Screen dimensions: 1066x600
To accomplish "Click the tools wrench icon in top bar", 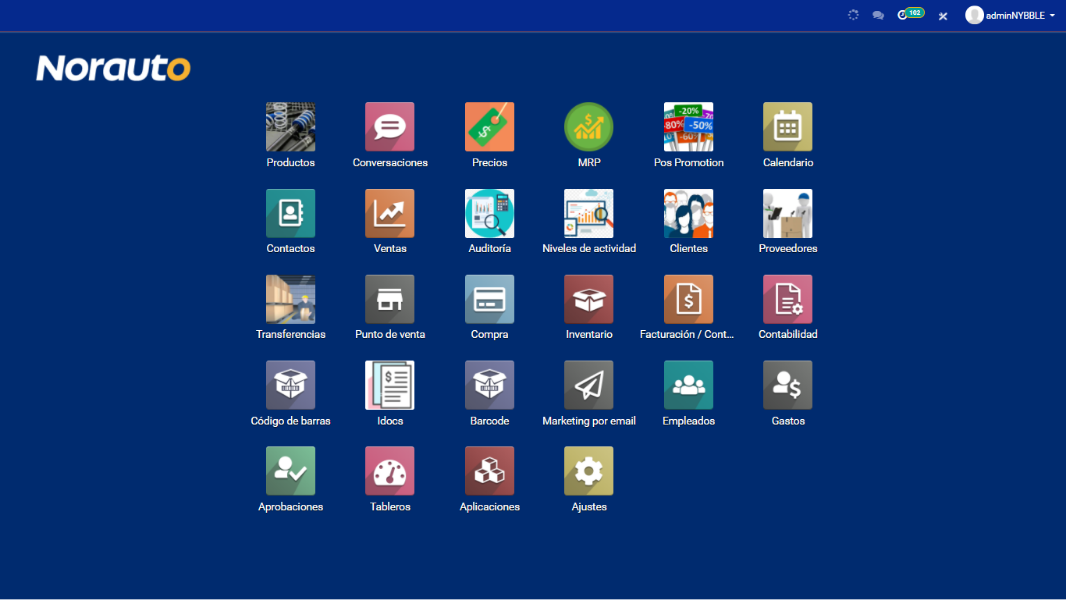I will (x=943, y=16).
